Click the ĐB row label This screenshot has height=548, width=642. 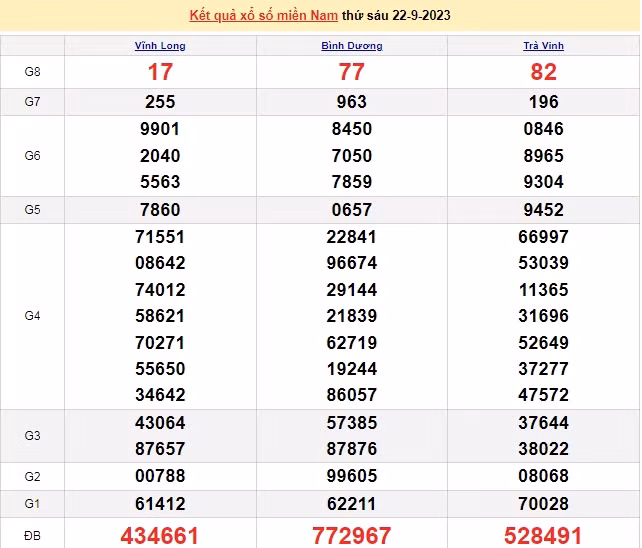coord(32,536)
